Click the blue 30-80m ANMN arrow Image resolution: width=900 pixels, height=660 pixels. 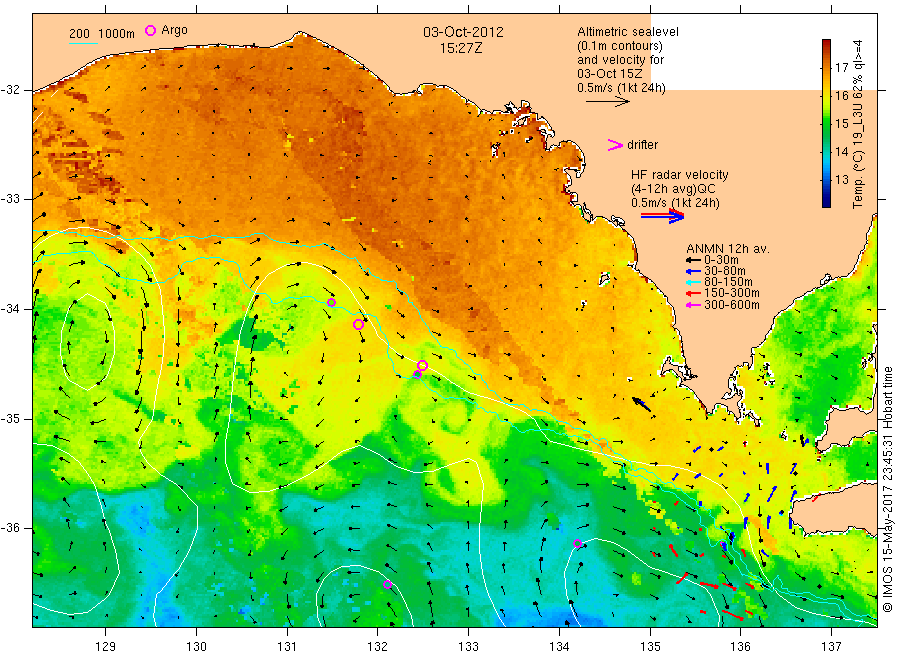[x=693, y=271]
